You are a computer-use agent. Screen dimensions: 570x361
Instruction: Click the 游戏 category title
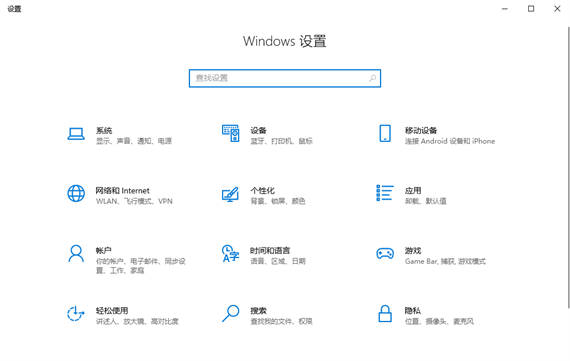pos(413,250)
